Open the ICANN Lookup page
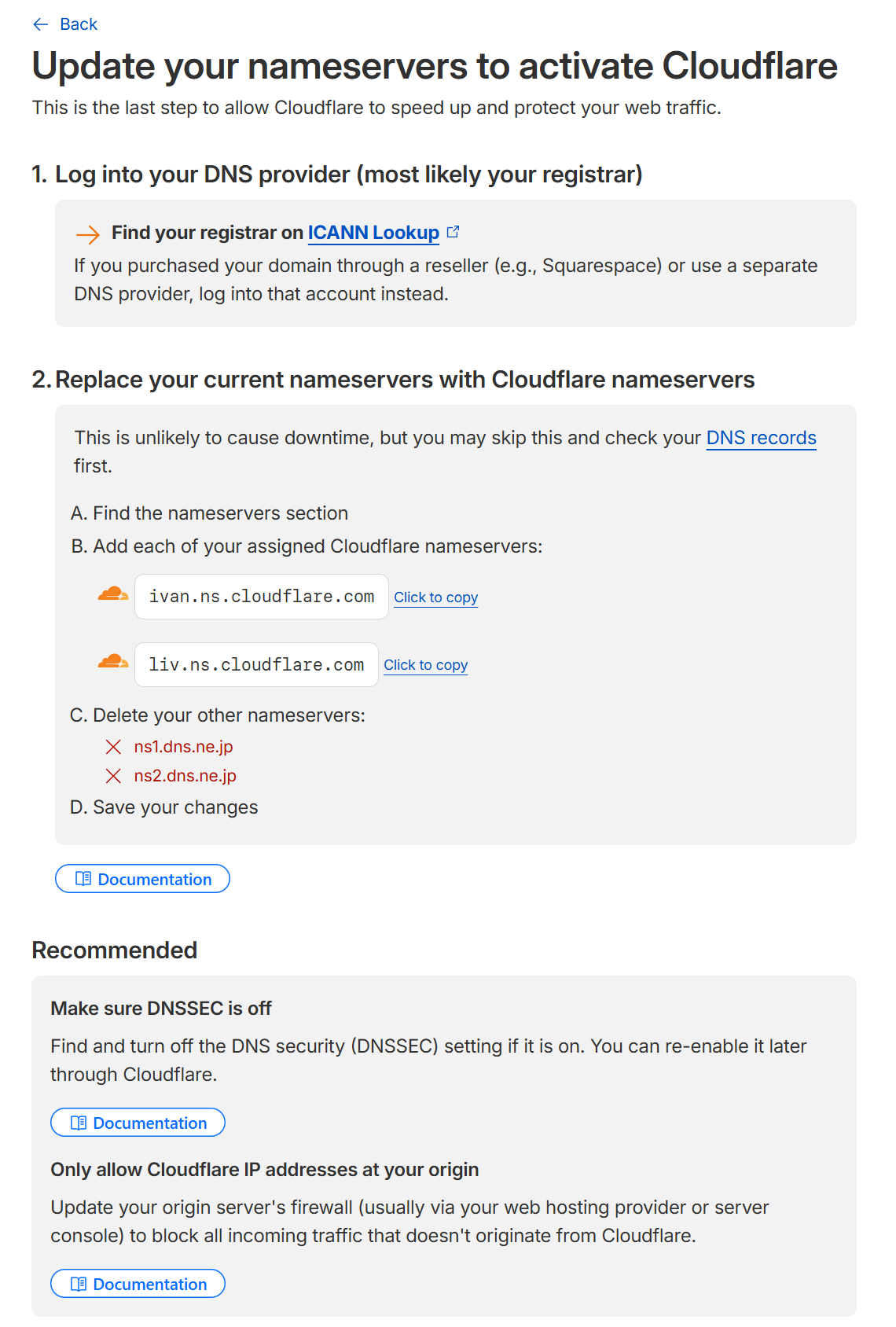Screen dimensions: 896x1327 373,233
